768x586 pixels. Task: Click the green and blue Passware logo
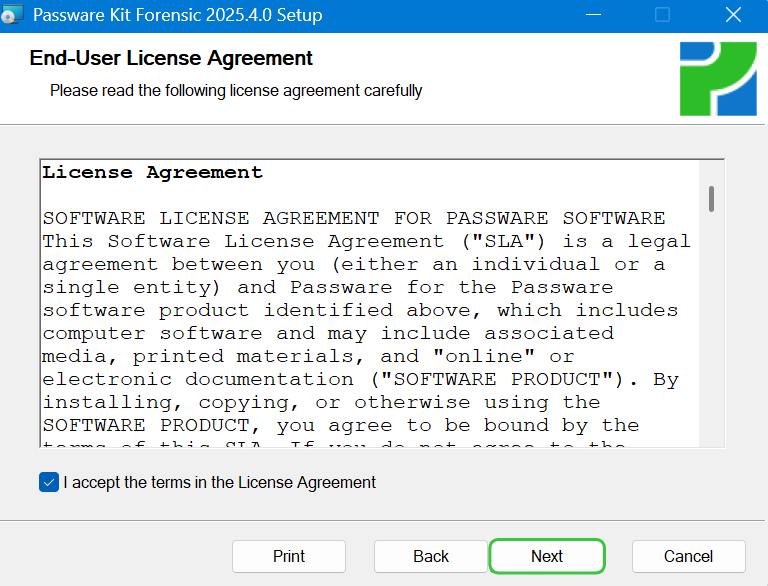pos(718,79)
